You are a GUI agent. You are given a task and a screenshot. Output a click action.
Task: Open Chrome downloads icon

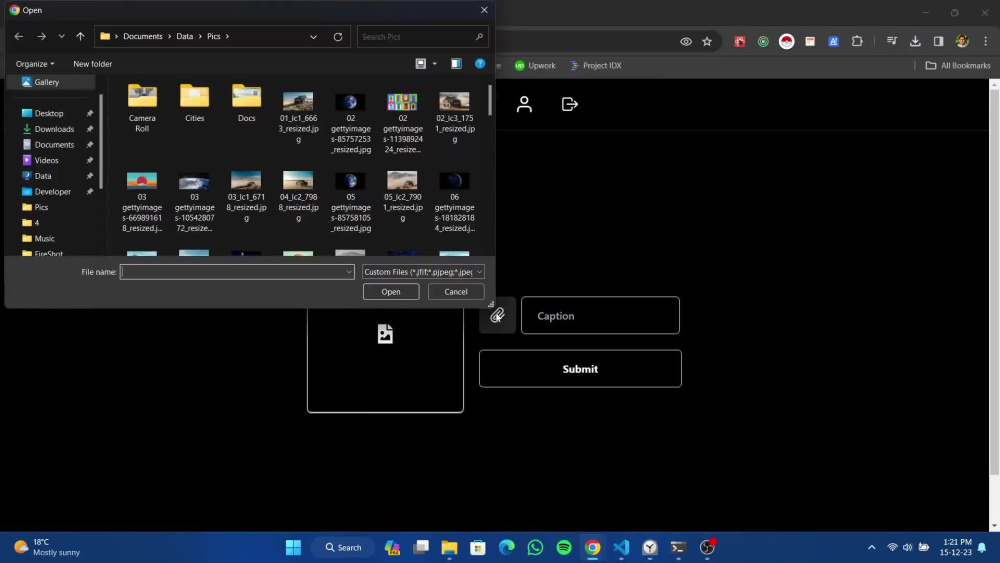pos(915,41)
